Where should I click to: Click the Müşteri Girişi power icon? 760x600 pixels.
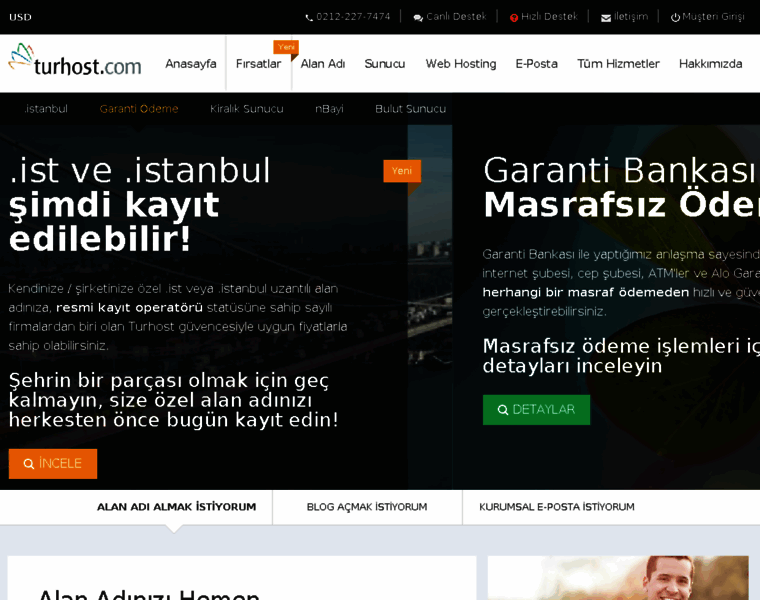coord(675,18)
